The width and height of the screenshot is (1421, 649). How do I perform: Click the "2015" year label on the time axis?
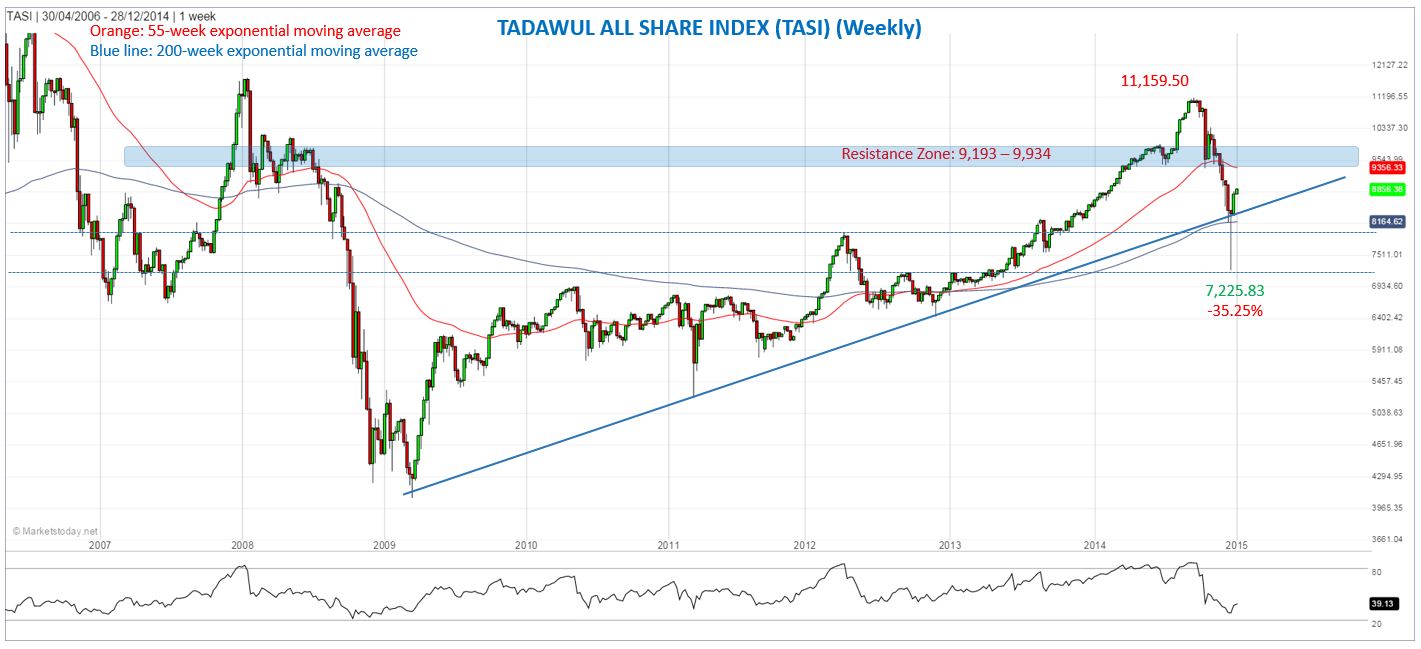(x=1236, y=546)
